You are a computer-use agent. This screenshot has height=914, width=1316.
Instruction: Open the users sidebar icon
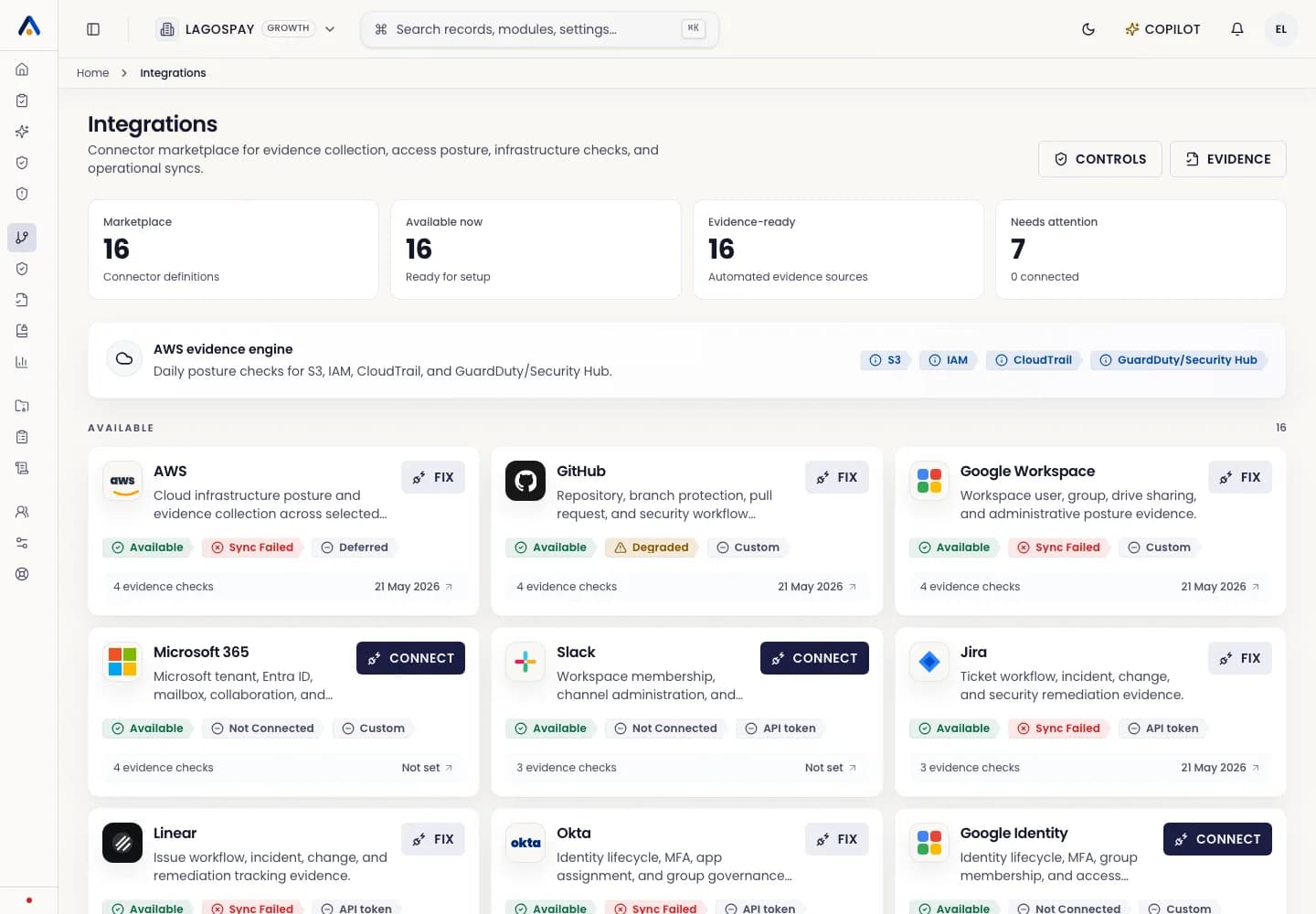(22, 512)
